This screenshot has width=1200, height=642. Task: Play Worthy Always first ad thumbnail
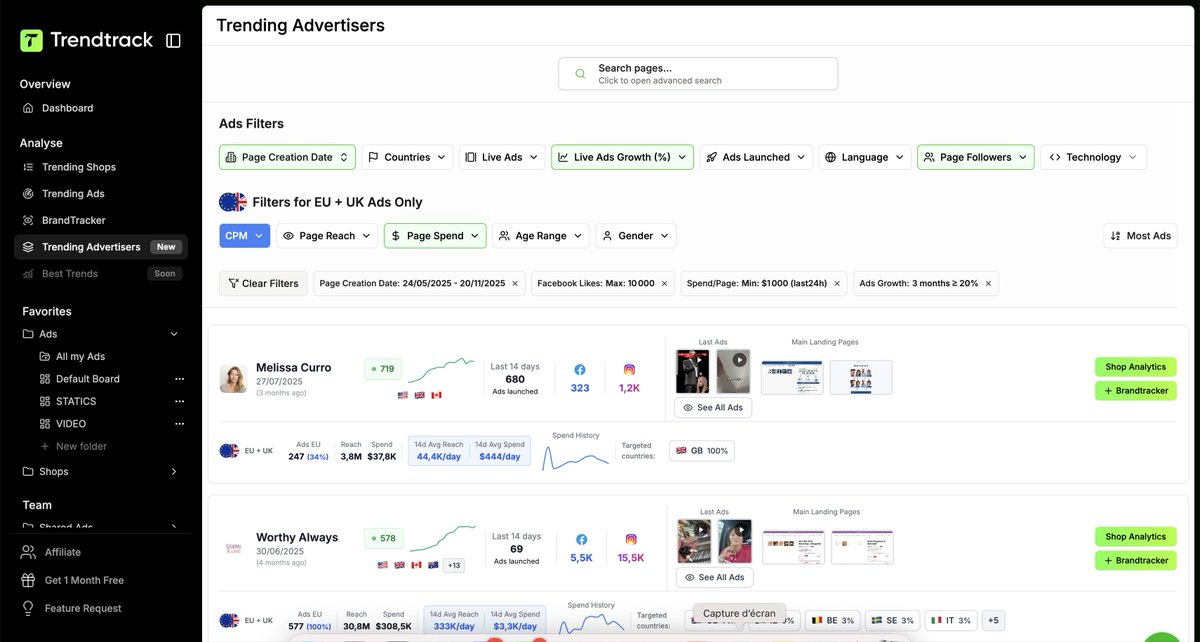coord(694,541)
